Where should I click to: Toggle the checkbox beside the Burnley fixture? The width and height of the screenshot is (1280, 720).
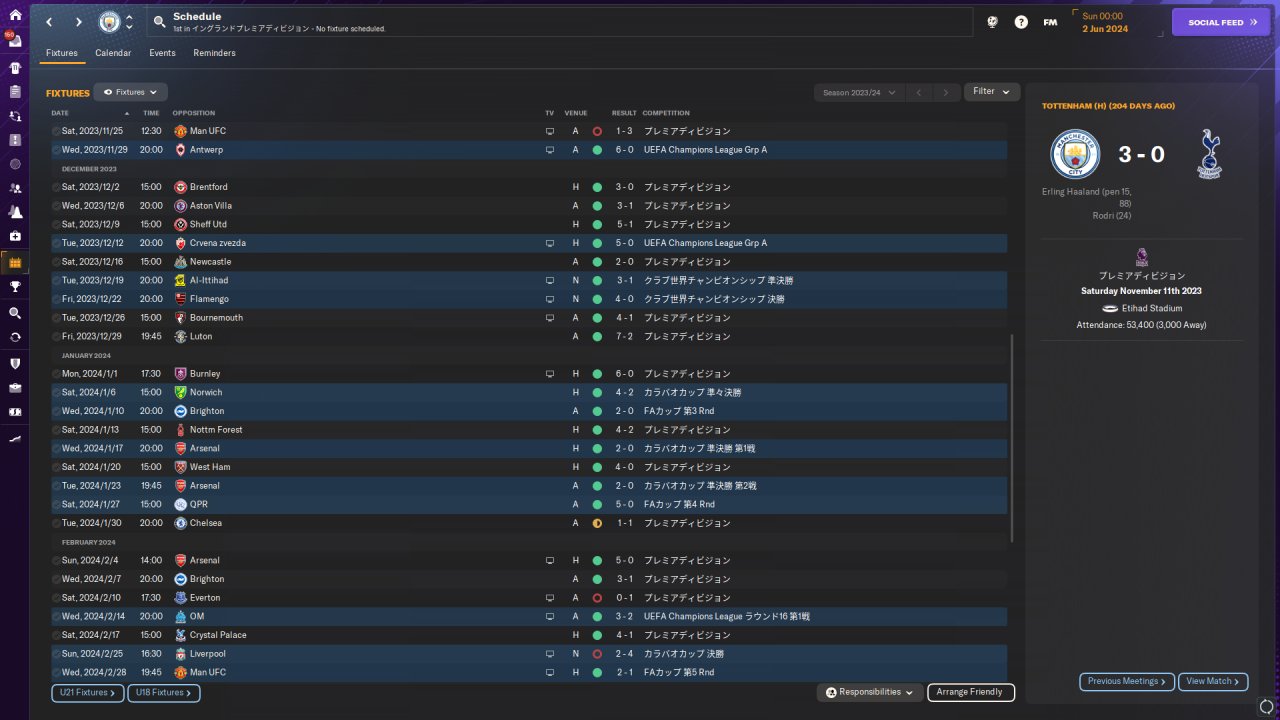coord(56,374)
